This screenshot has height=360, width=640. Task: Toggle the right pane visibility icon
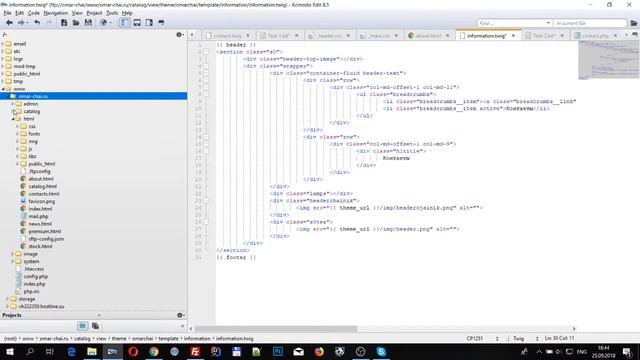(x=149, y=23)
